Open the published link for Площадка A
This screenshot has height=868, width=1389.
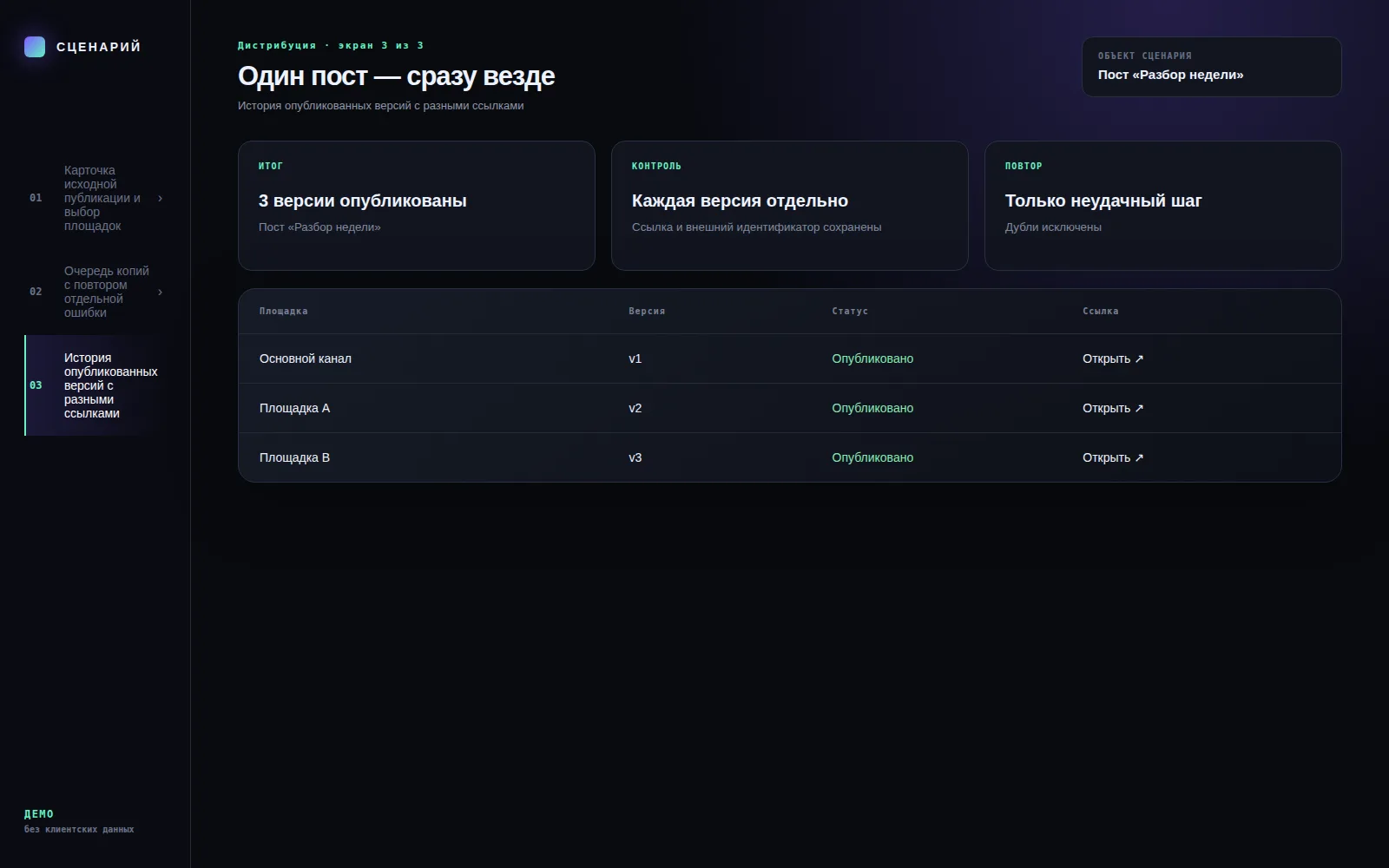point(1113,408)
